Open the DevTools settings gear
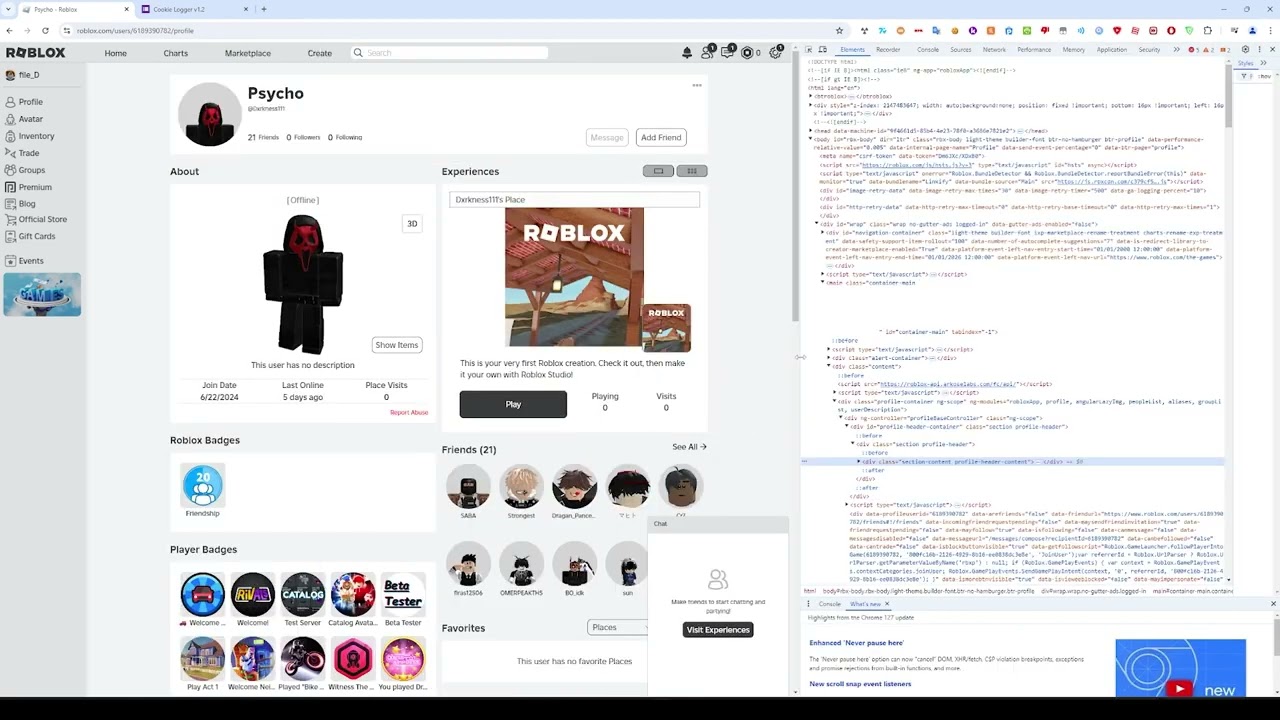This screenshot has height=720, width=1280. click(1245, 49)
